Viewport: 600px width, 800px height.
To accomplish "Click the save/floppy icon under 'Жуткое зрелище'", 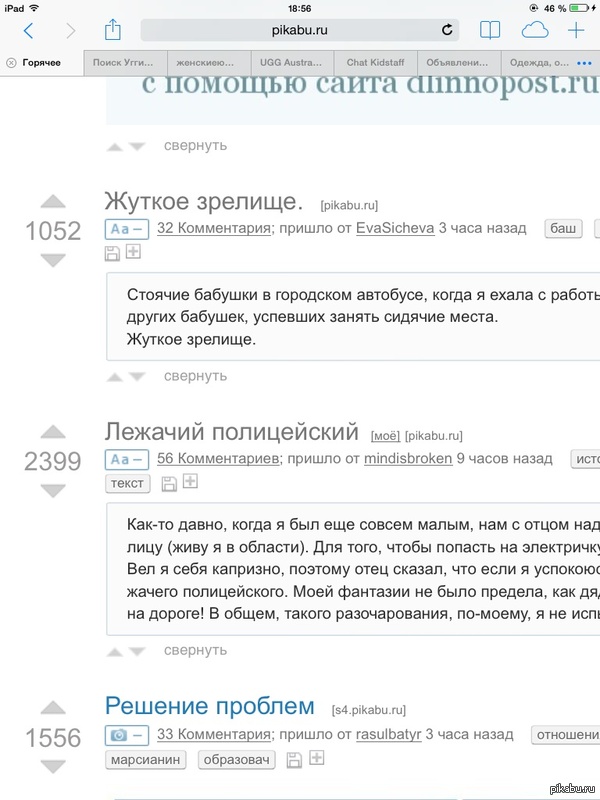I will 112,254.
